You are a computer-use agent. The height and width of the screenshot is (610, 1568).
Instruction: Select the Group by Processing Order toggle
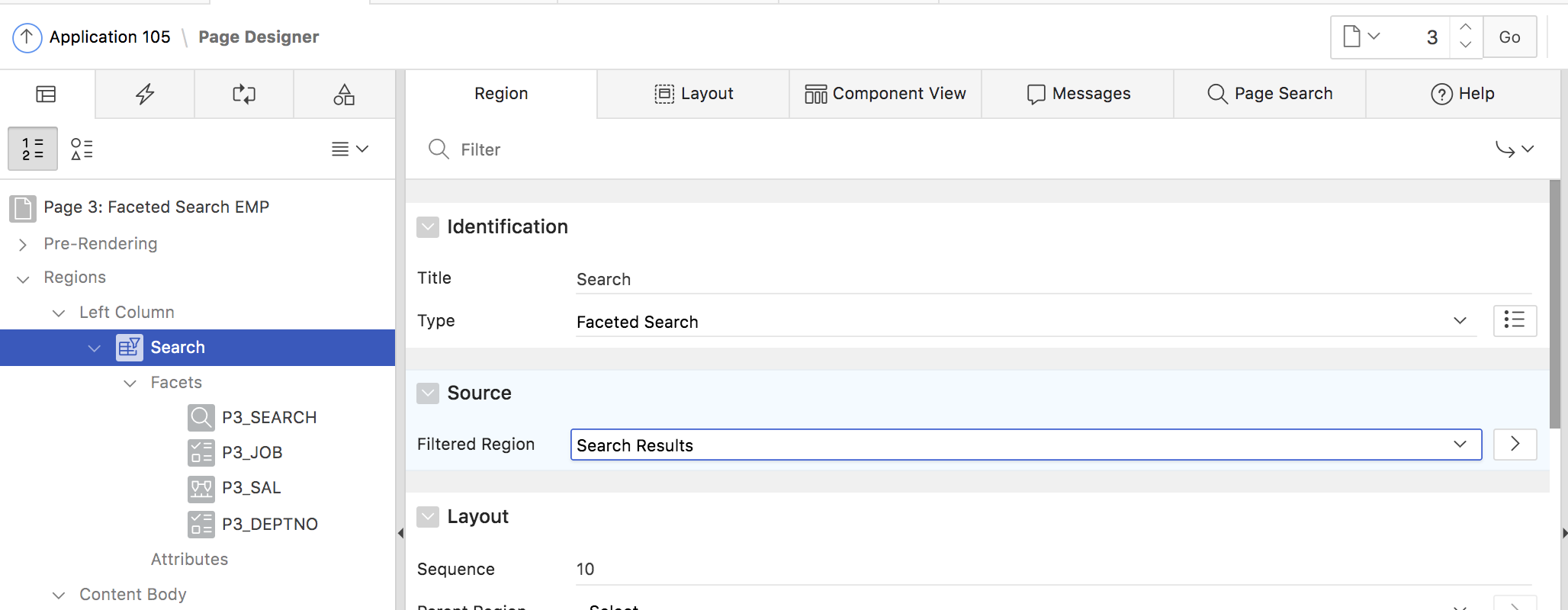(x=33, y=149)
